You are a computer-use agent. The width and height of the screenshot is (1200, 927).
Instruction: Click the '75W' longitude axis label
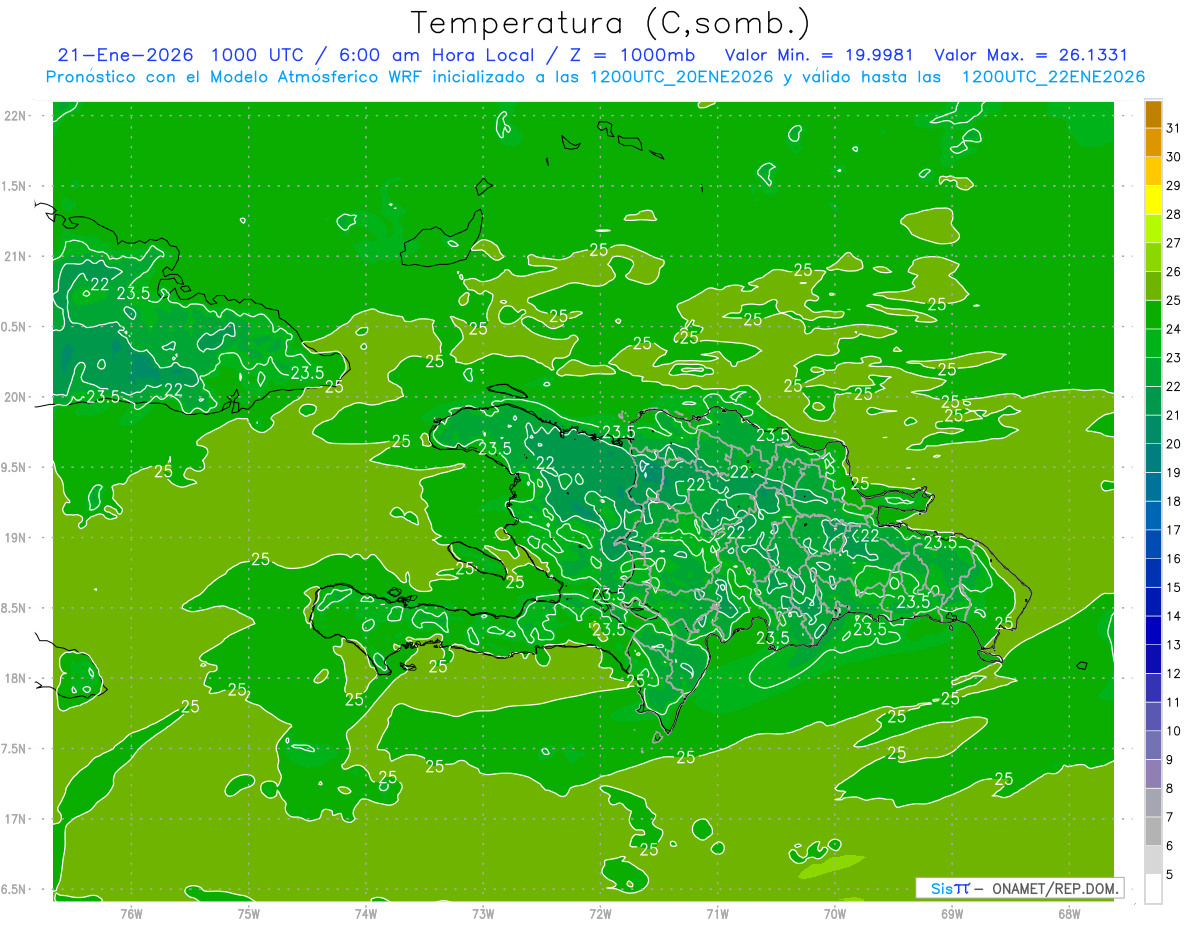(249, 913)
